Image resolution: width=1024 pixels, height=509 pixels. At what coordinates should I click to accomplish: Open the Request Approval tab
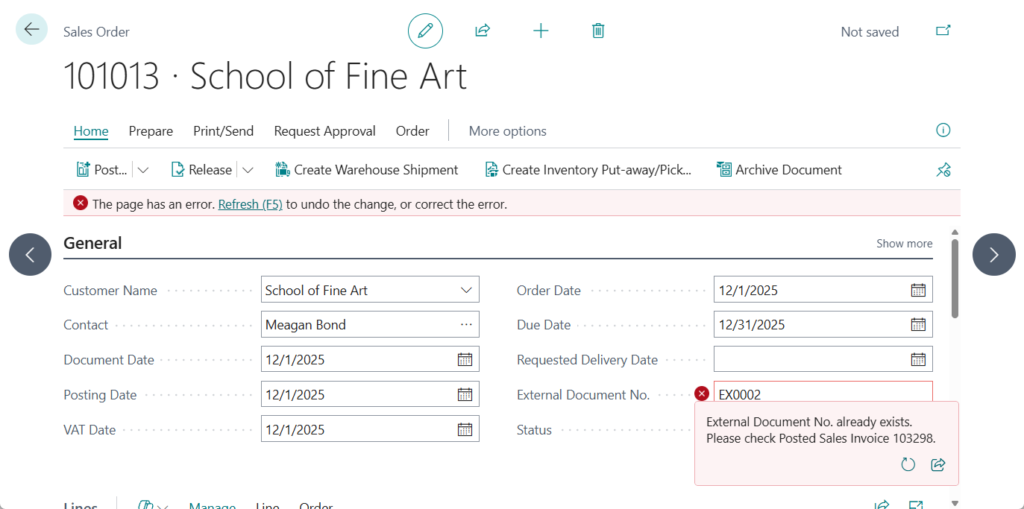pos(325,131)
